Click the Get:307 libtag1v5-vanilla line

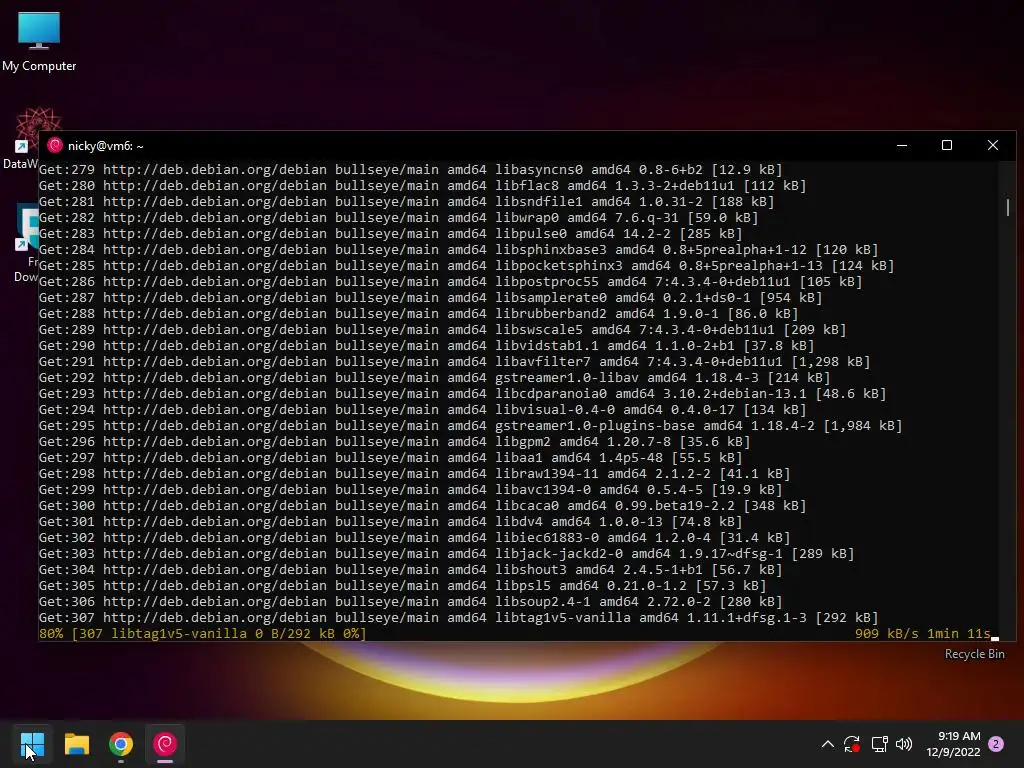458,618
